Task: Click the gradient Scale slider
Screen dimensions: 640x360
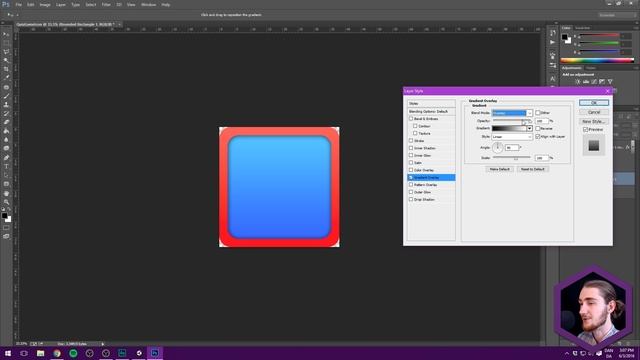Action: point(512,158)
